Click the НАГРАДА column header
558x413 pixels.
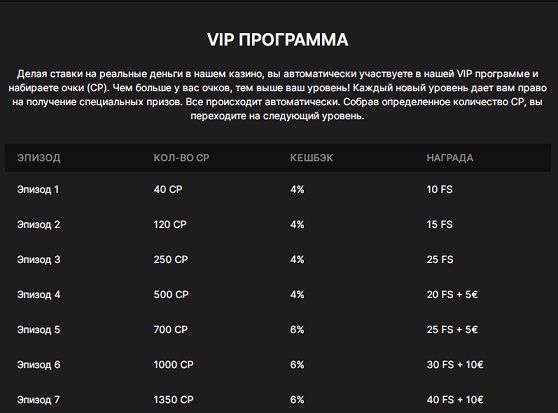(x=450, y=158)
